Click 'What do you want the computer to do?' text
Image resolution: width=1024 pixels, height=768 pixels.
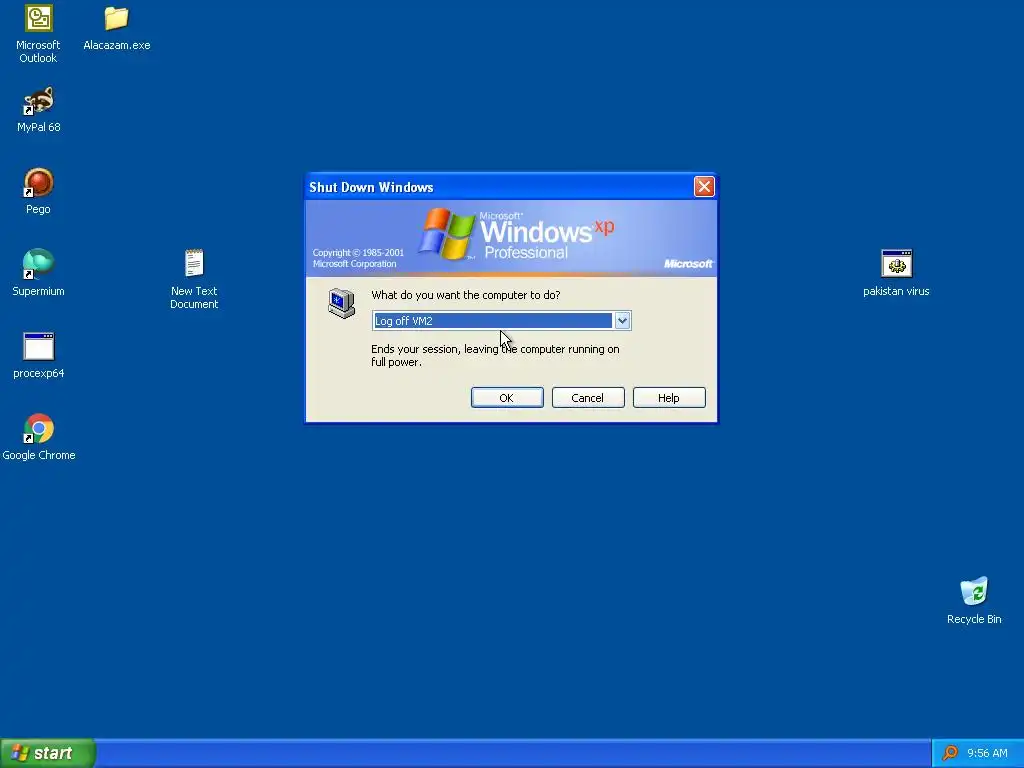(x=466, y=295)
